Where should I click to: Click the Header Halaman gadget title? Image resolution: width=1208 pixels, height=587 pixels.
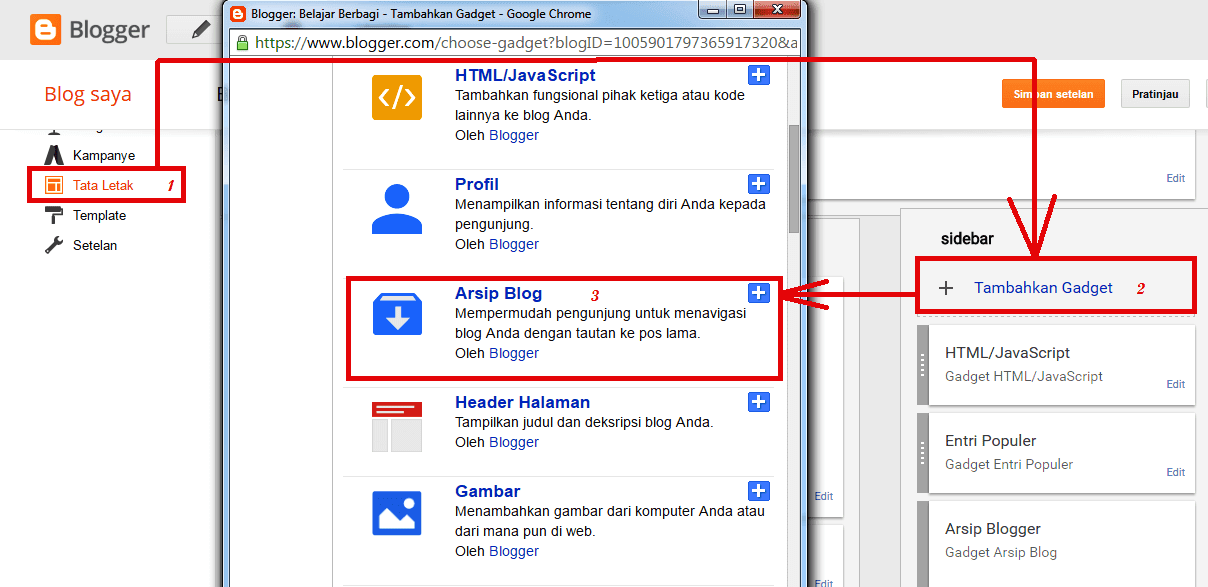(522, 402)
